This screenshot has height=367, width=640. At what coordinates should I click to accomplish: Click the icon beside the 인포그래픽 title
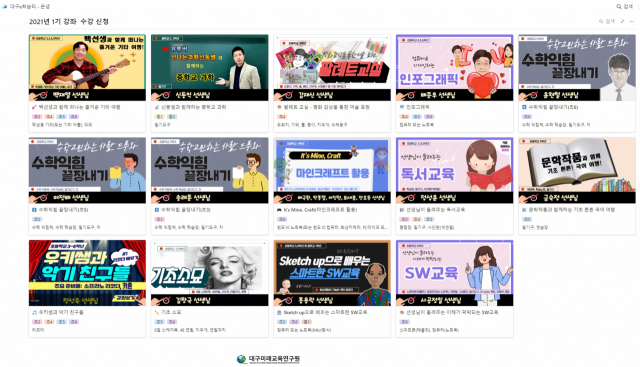tap(402, 107)
